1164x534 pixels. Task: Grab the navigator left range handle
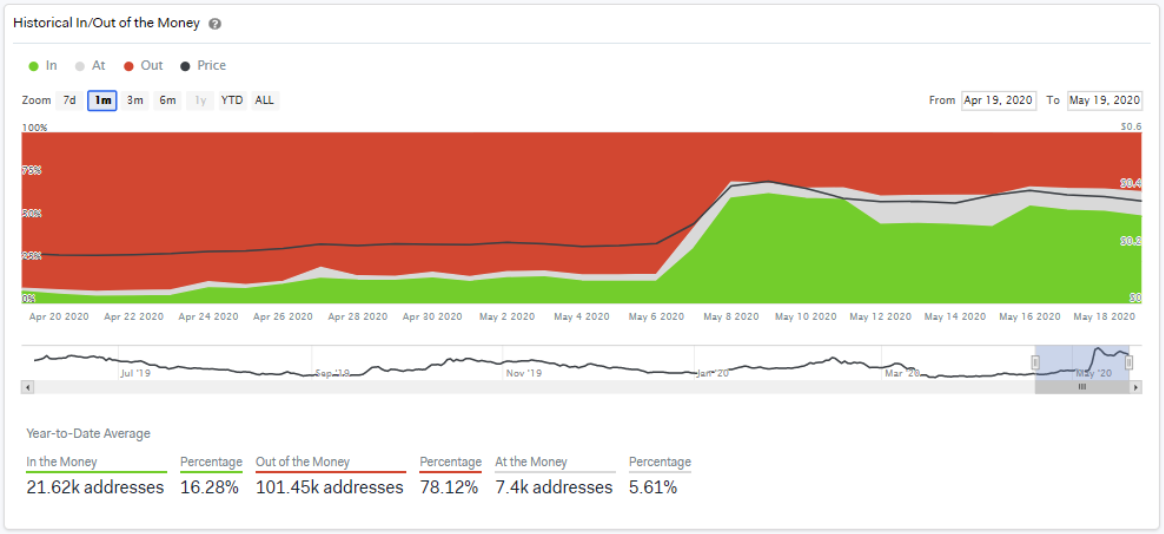click(x=1036, y=363)
